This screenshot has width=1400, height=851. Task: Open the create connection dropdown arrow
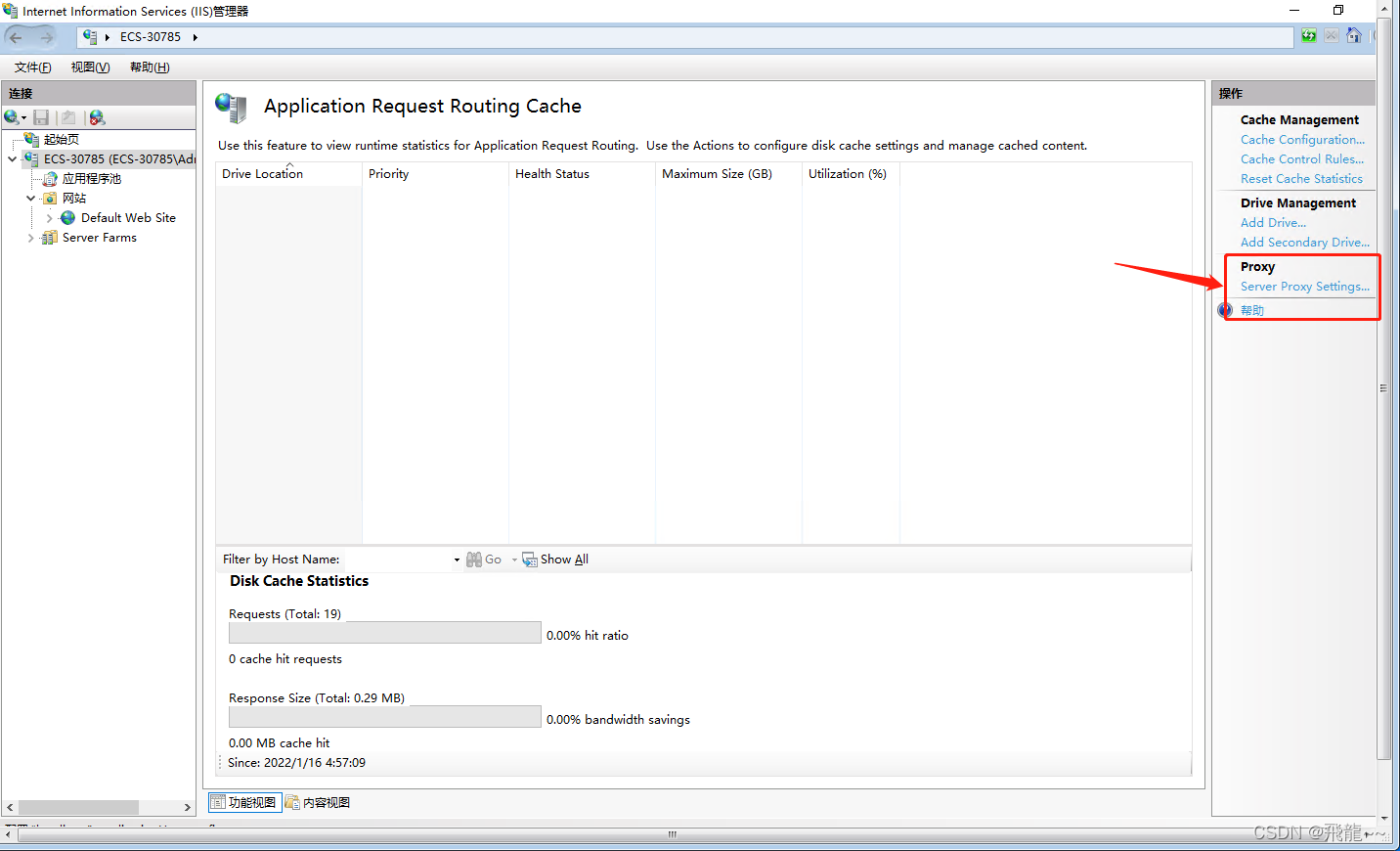pyautogui.click(x=23, y=118)
